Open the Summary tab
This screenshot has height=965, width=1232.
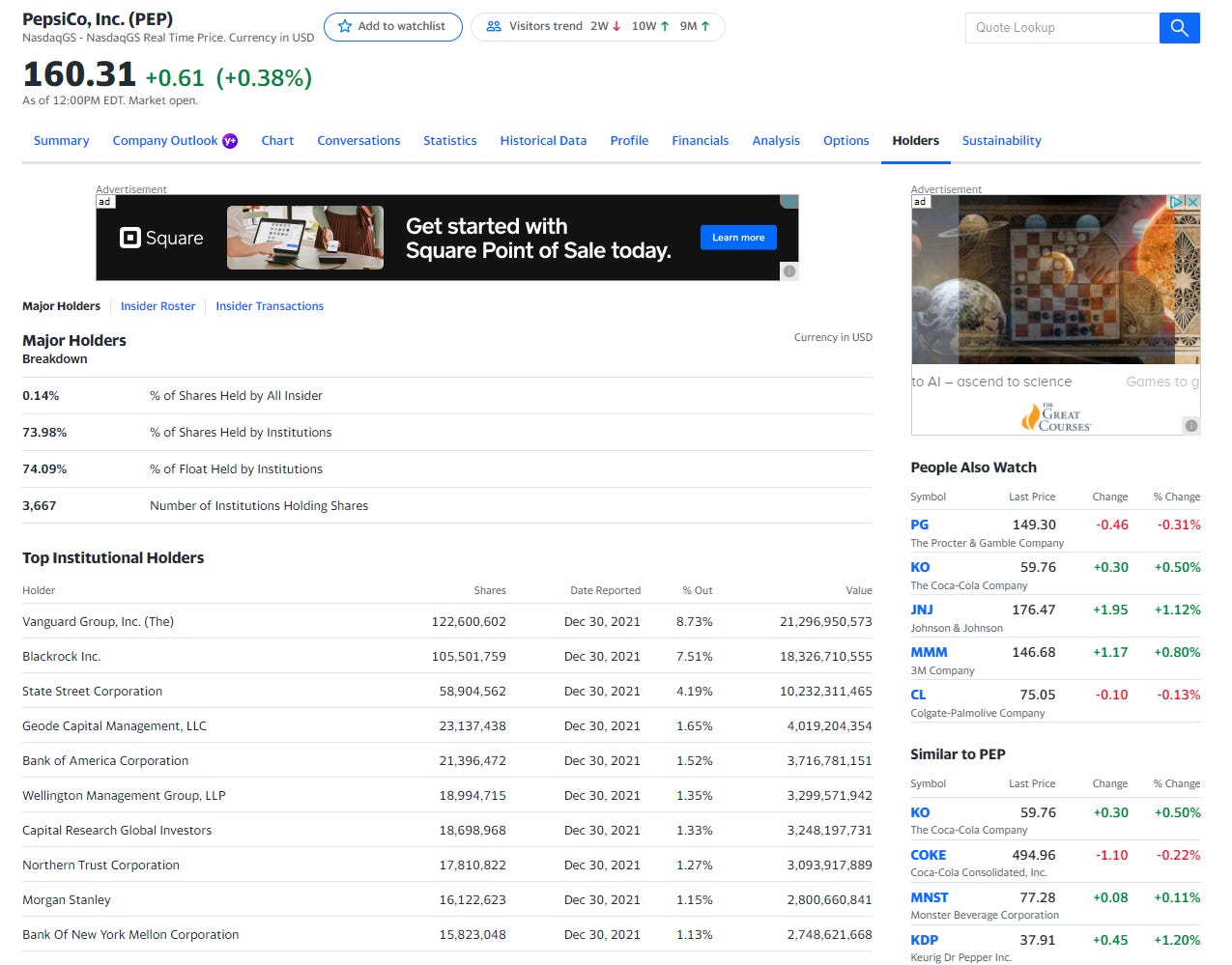click(62, 141)
